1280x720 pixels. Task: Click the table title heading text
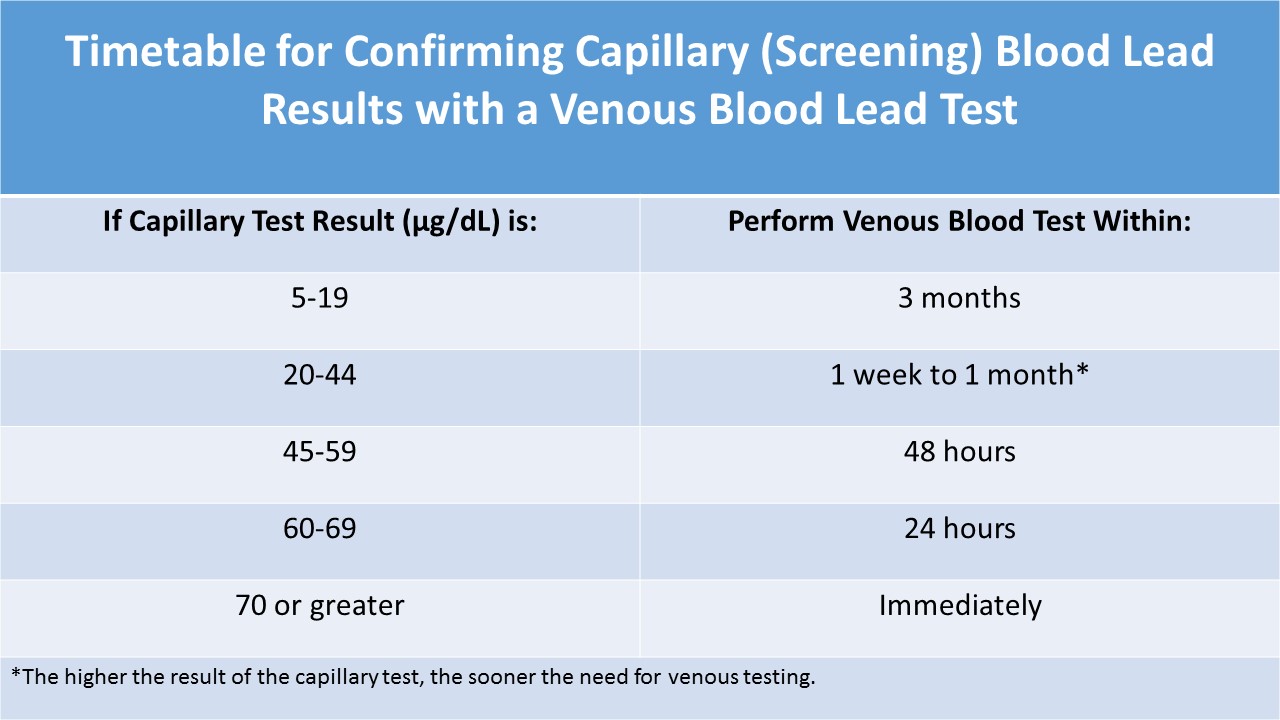coord(640,80)
